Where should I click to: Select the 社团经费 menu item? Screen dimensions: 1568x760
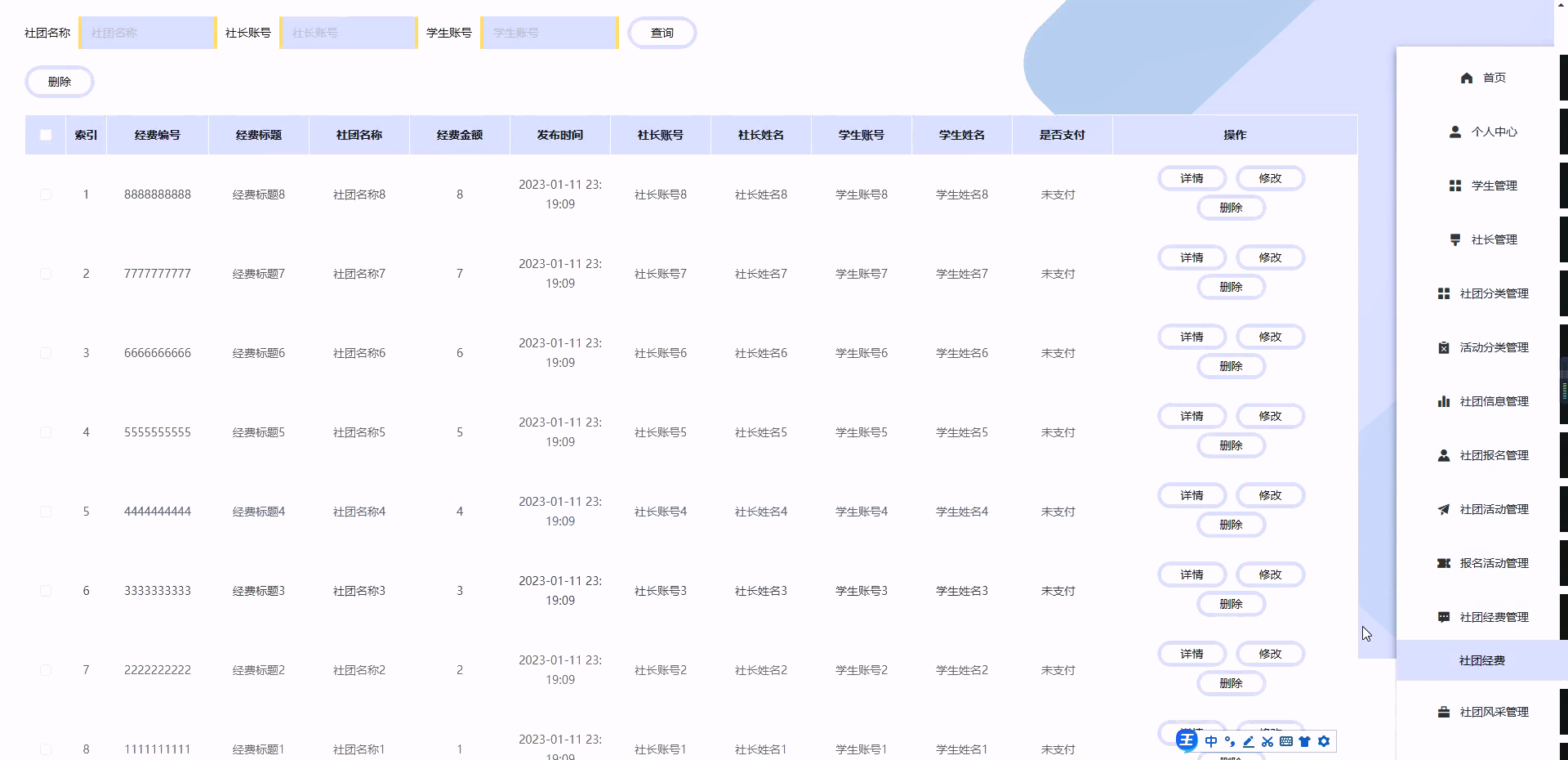point(1483,660)
